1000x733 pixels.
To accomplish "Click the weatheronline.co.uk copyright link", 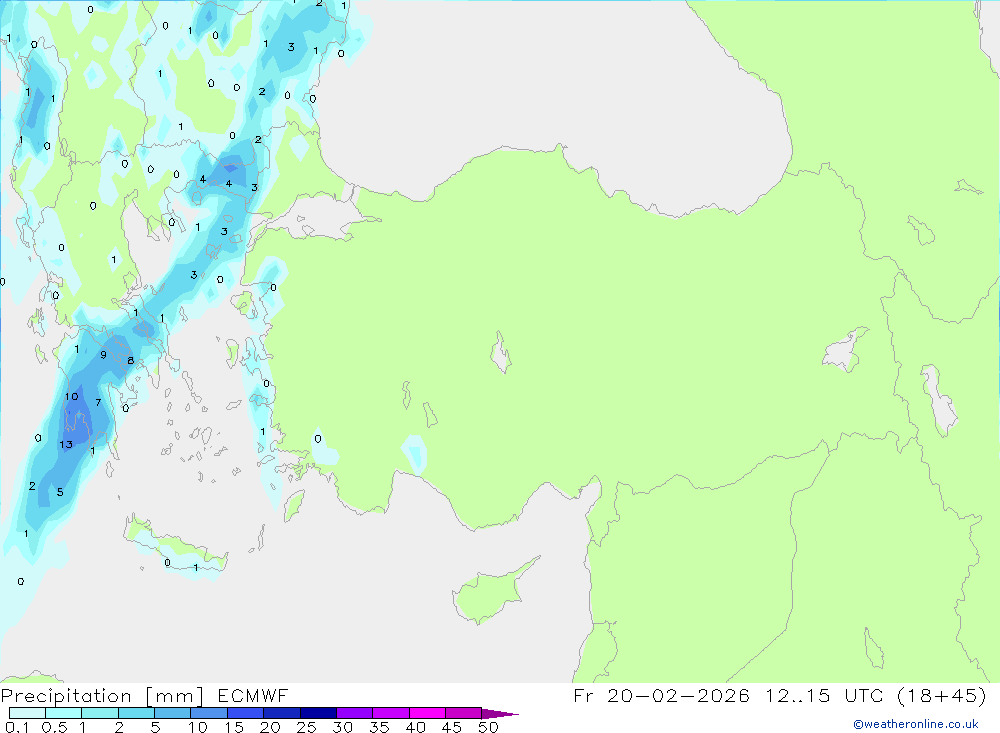I will (x=916, y=724).
